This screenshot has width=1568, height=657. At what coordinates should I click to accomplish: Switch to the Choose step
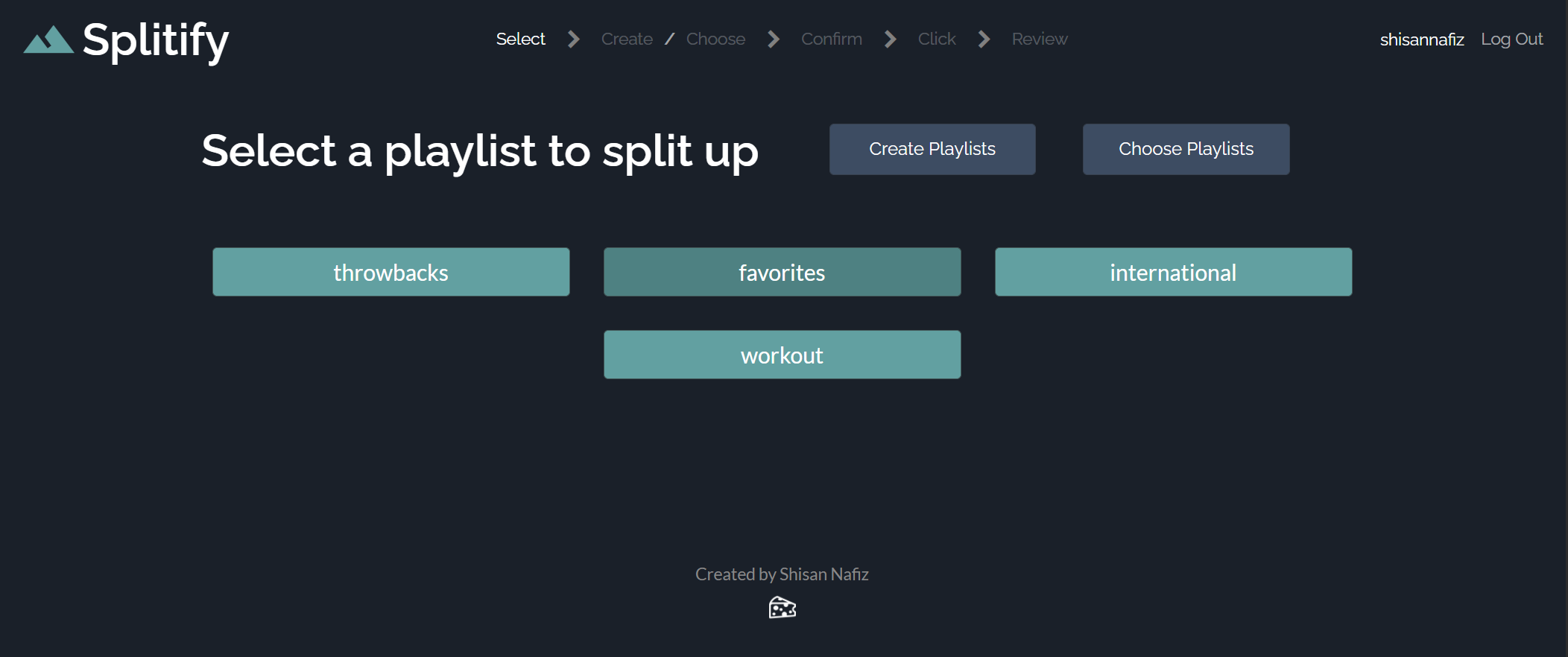coord(715,39)
